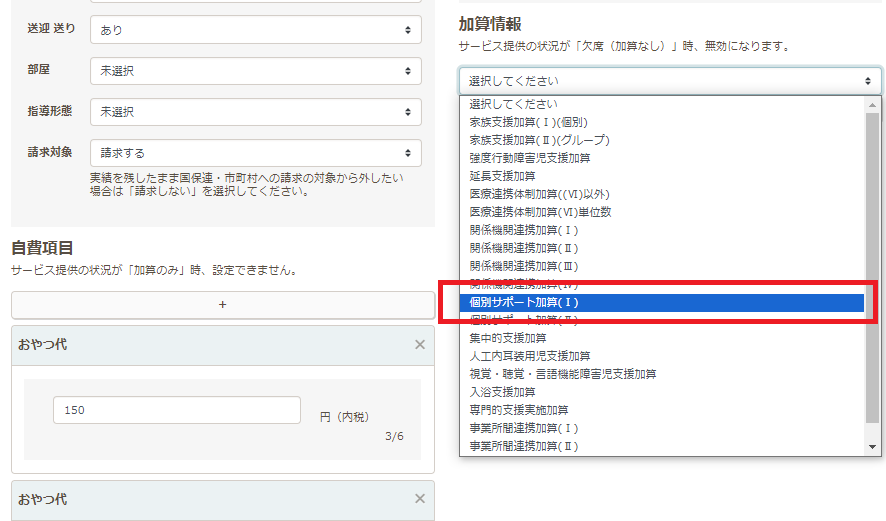Screen dimensions: 886x521
Task: Choose 家族支援加算(Ⅰ)(個別) option
Action: [662, 122]
